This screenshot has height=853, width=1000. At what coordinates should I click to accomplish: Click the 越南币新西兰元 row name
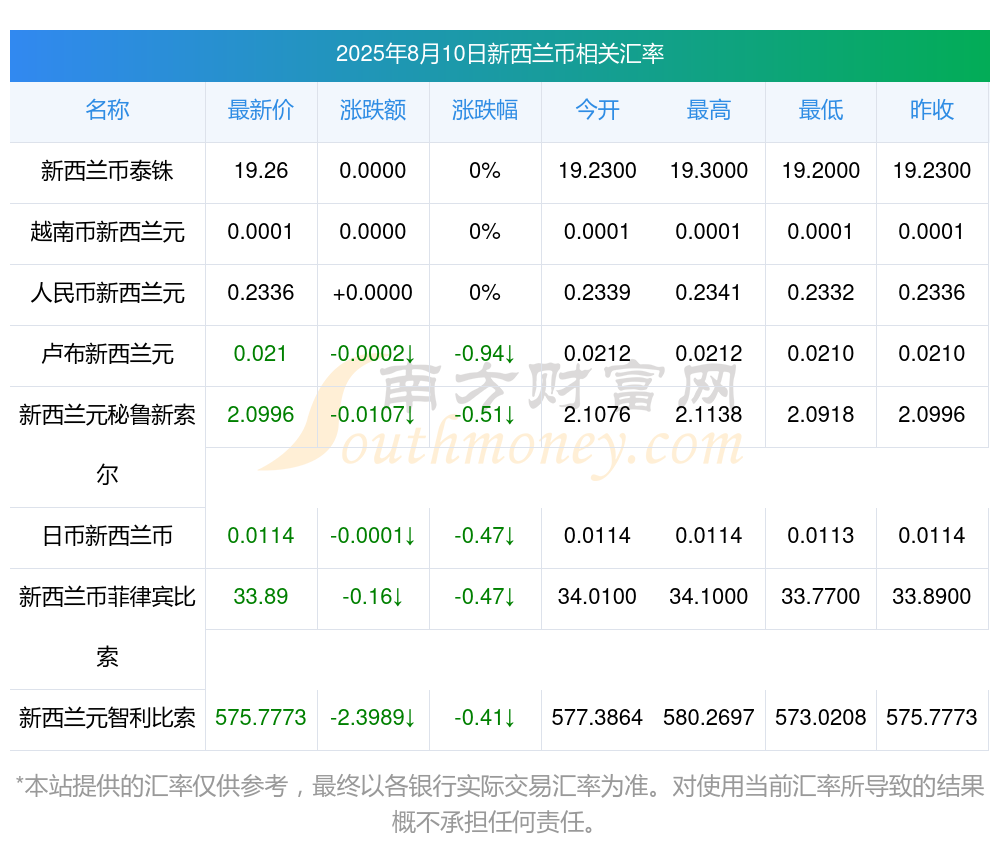[107, 232]
